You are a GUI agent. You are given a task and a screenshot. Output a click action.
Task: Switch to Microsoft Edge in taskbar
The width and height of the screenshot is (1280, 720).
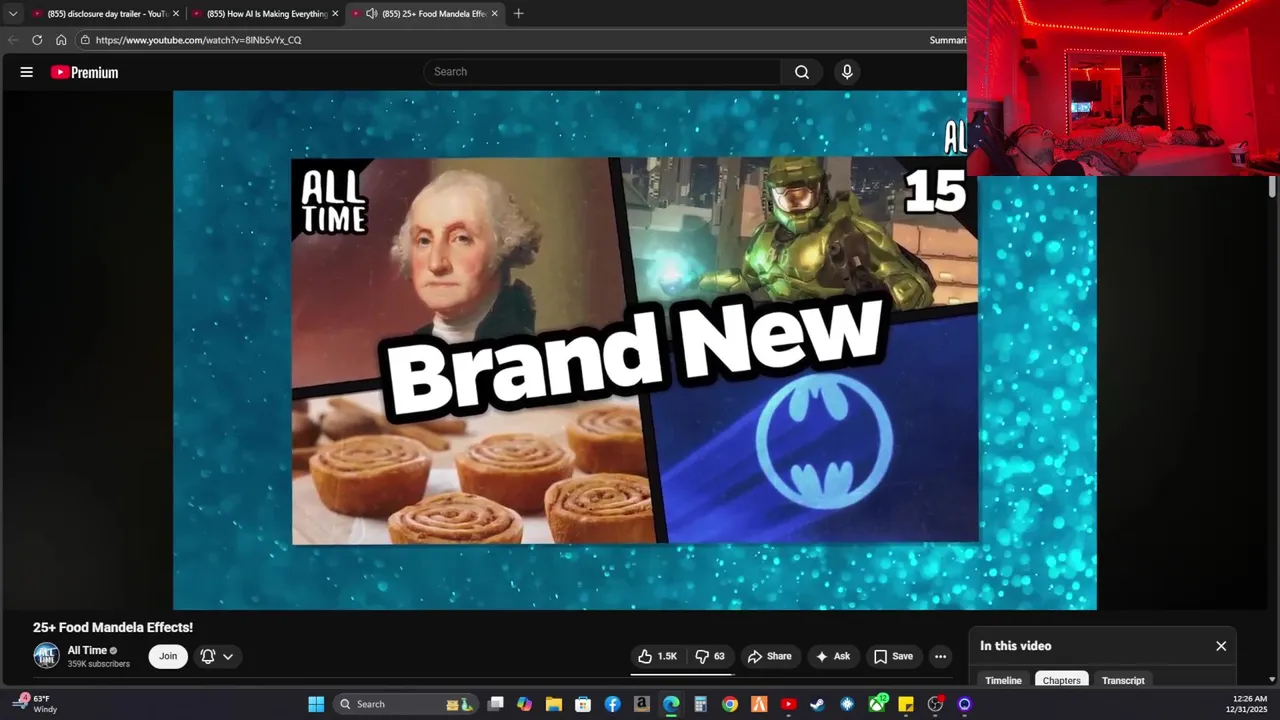[671, 704]
